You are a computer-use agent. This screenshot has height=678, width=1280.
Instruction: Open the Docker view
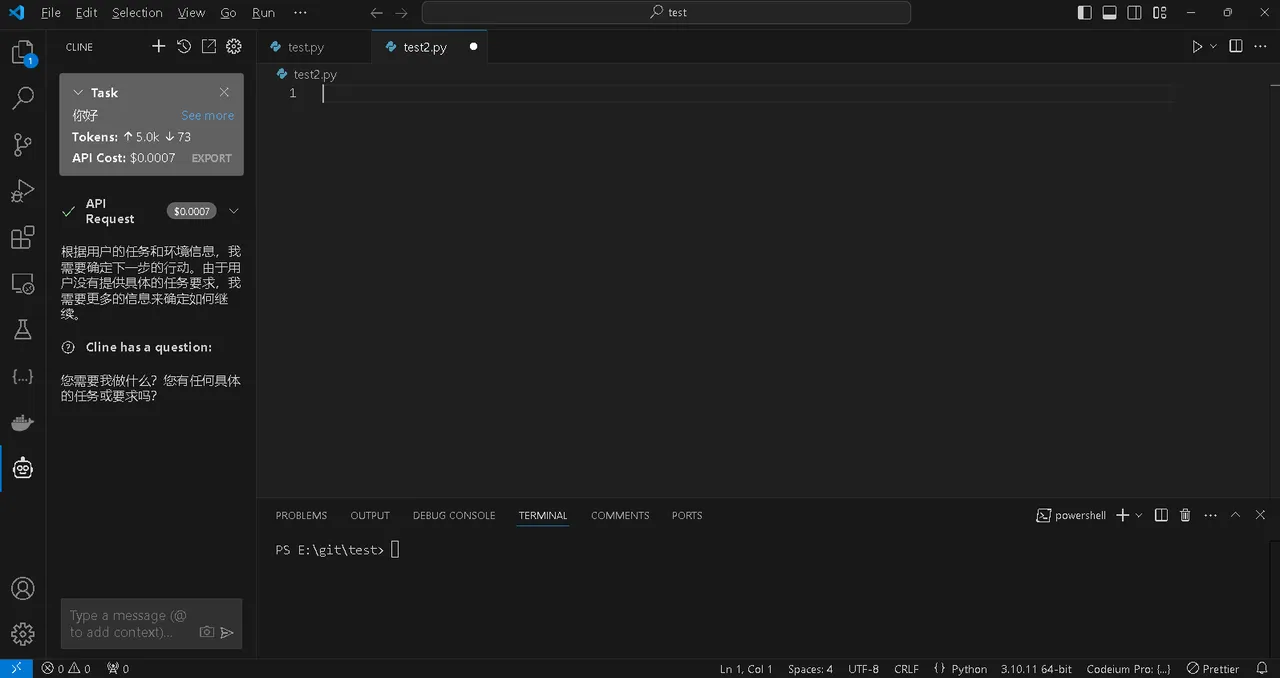[22, 422]
